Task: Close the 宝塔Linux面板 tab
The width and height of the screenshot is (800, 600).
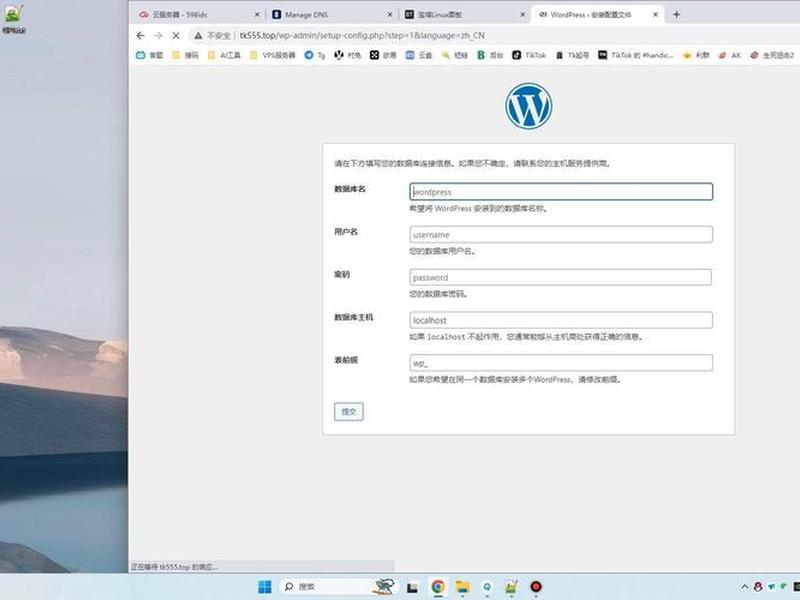Action: point(522,15)
